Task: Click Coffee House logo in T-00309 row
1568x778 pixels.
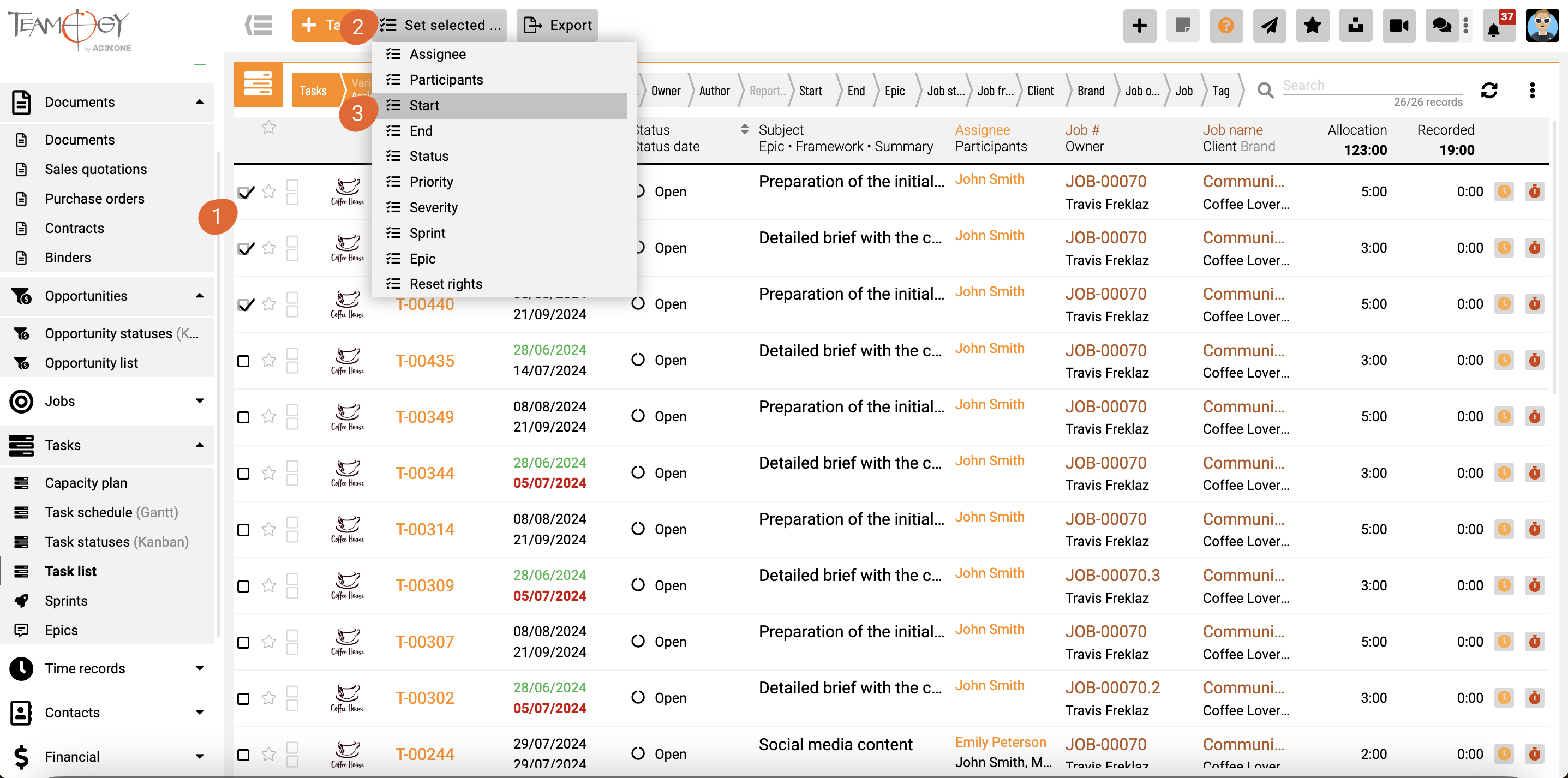Action: [x=348, y=585]
